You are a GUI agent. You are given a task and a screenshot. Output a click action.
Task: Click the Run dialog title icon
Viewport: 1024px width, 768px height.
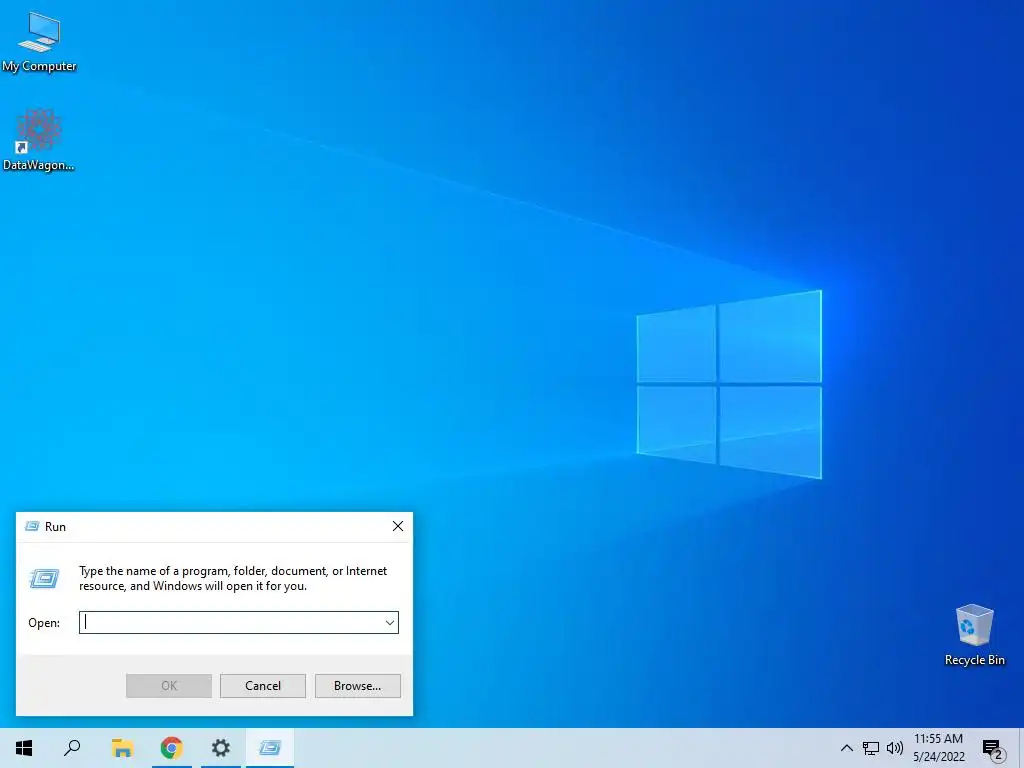coord(32,526)
